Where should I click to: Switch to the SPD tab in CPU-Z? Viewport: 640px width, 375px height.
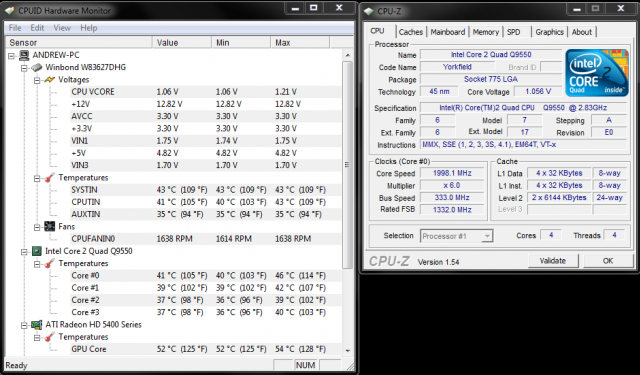(513, 32)
